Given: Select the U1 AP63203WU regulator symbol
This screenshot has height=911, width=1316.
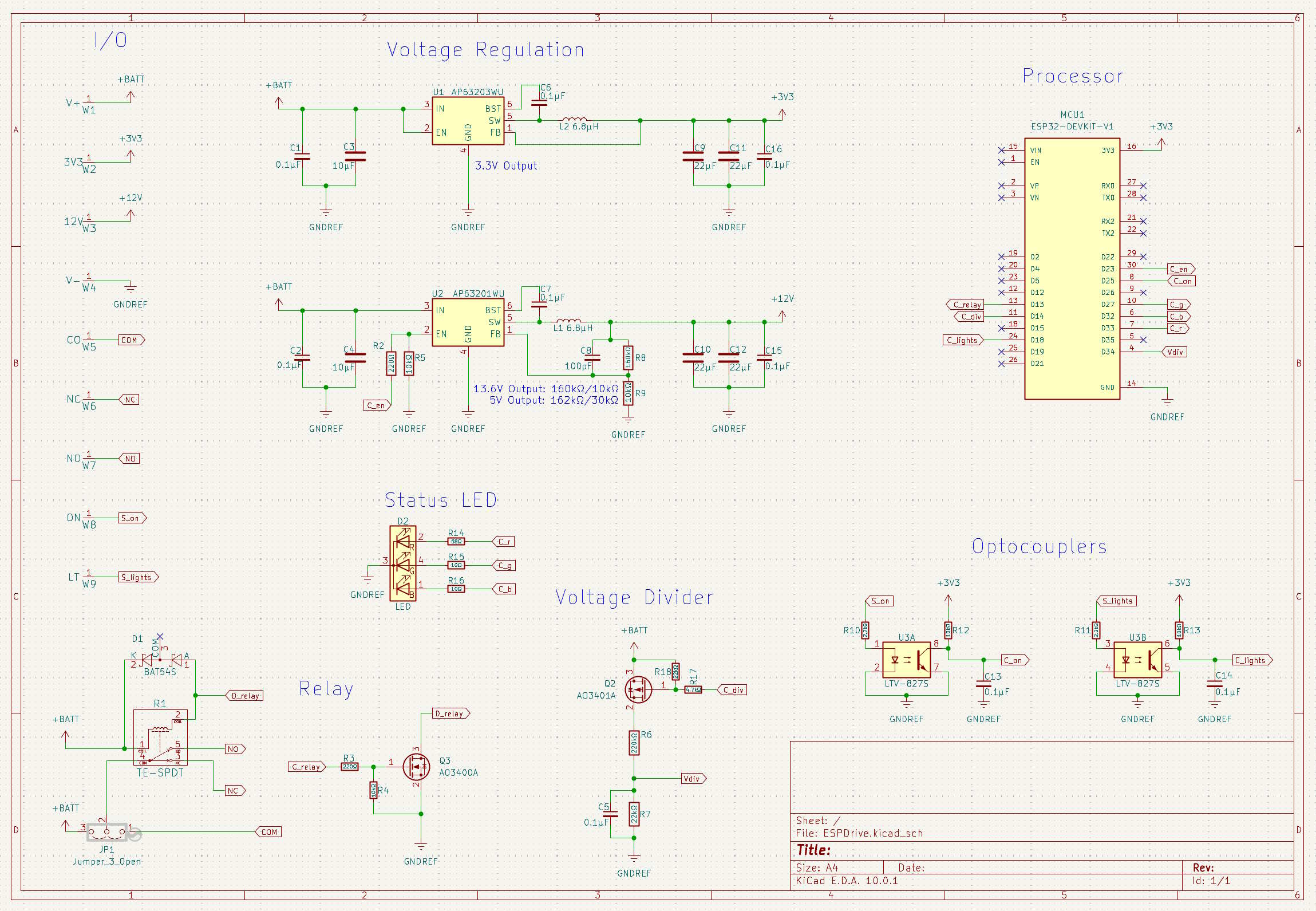Looking at the screenshot, I should pos(468,121).
